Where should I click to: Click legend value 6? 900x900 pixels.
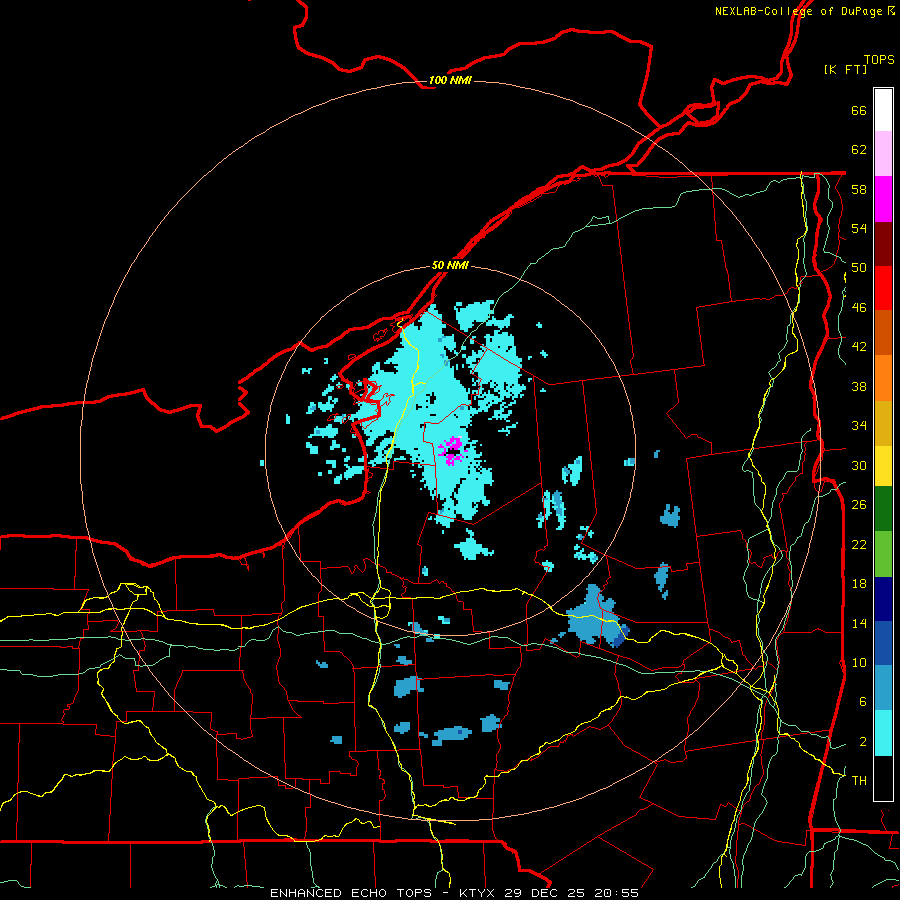tap(863, 702)
